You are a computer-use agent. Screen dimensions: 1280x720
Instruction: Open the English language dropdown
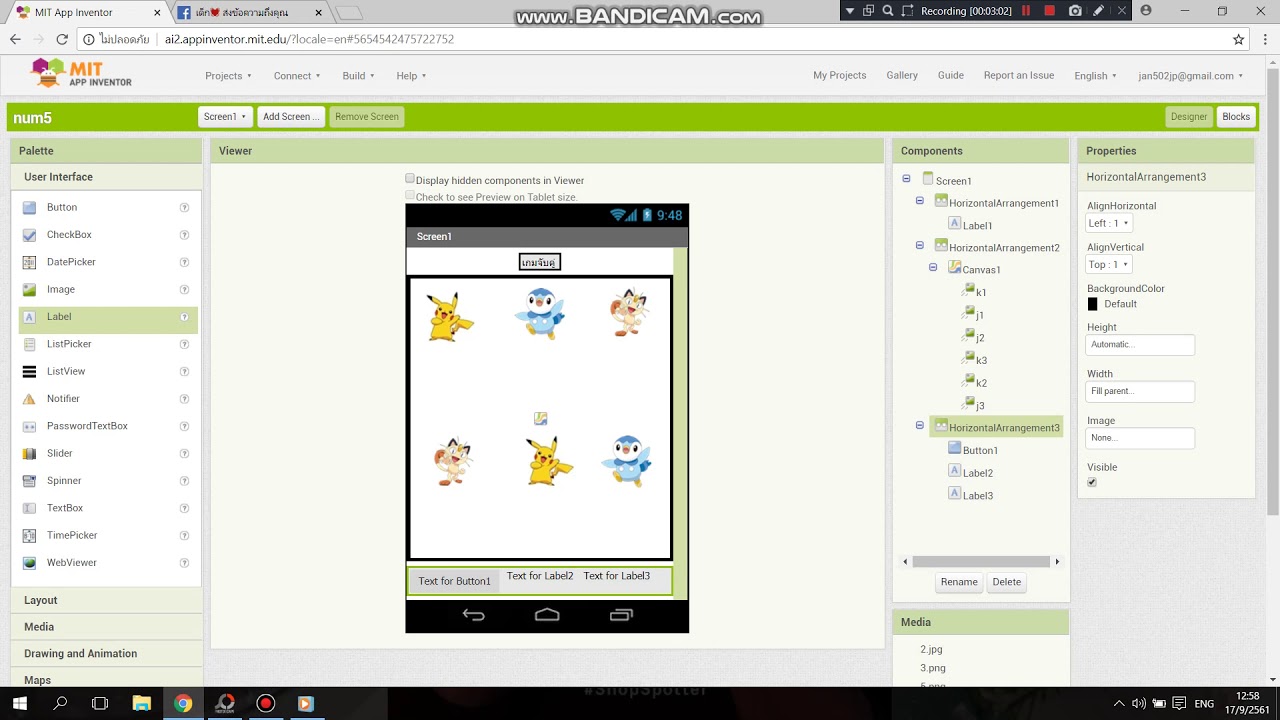(1095, 76)
